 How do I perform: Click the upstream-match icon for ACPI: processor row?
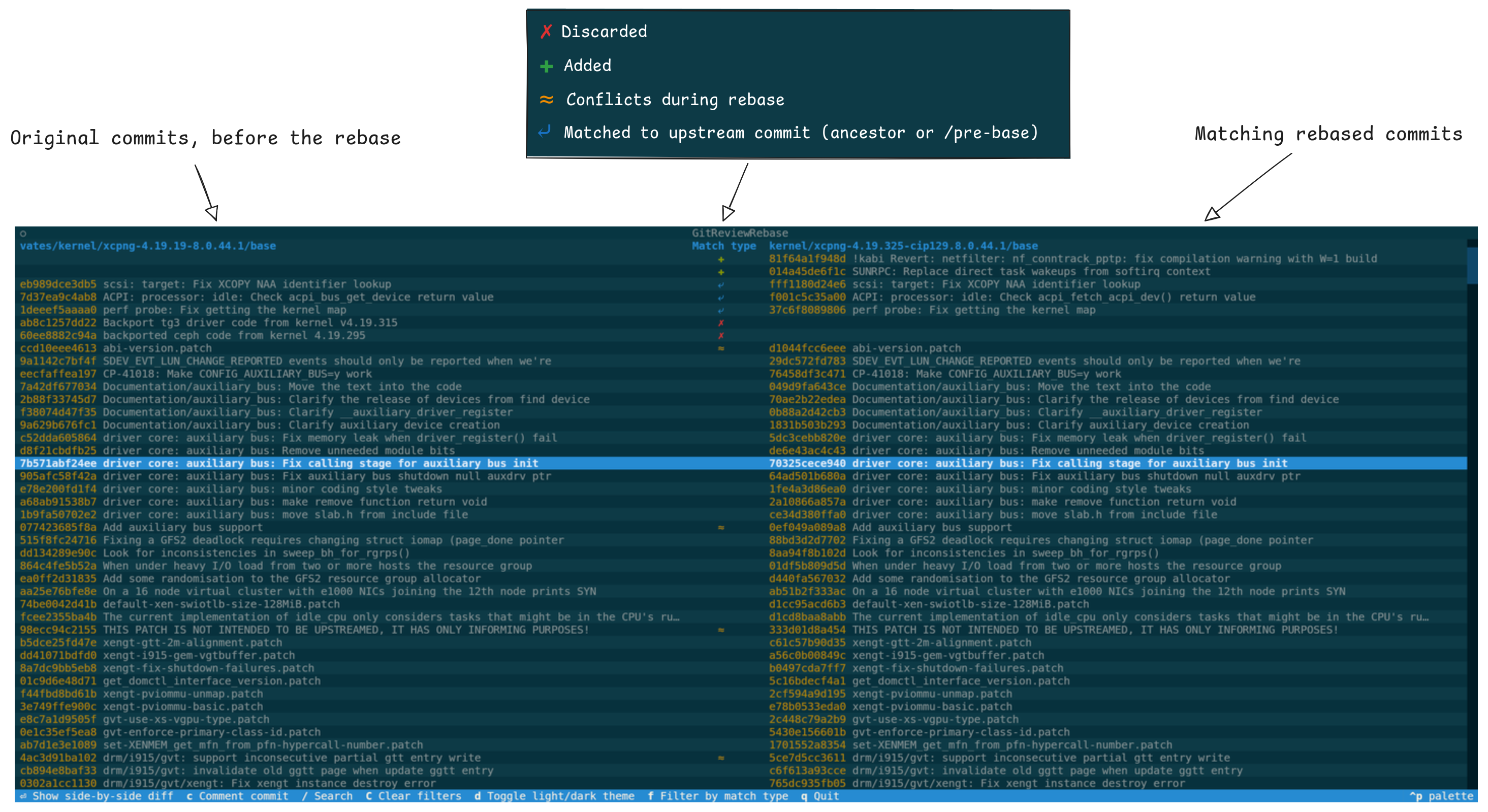[721, 298]
